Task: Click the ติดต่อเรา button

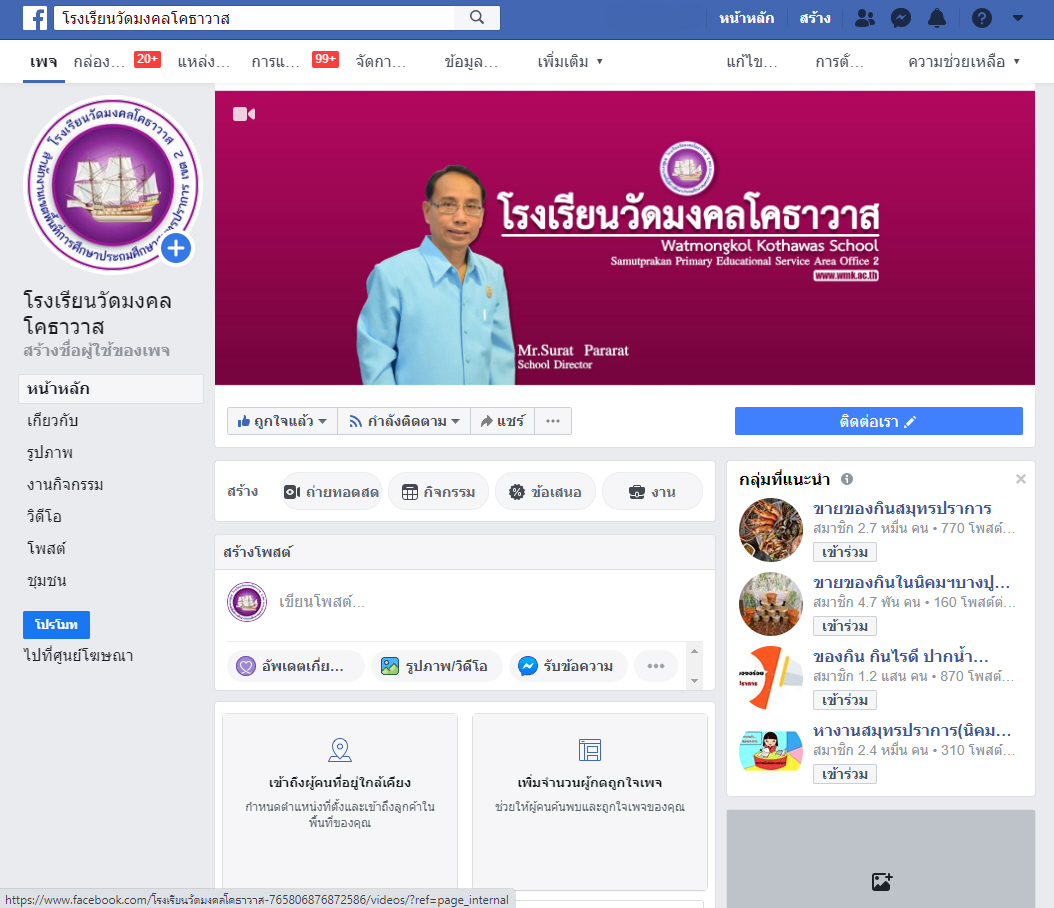Action: (879, 421)
